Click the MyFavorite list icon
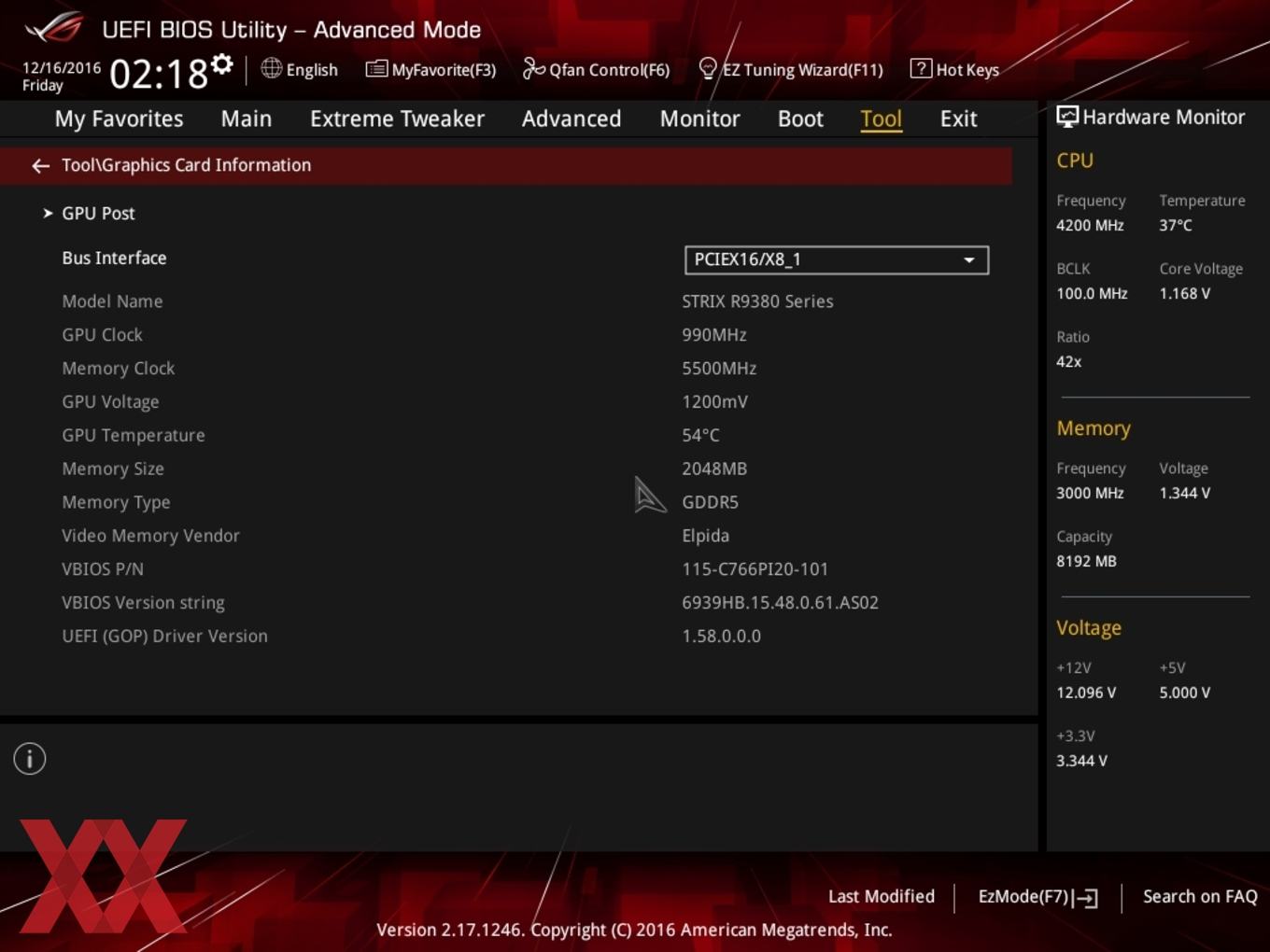 376,68
